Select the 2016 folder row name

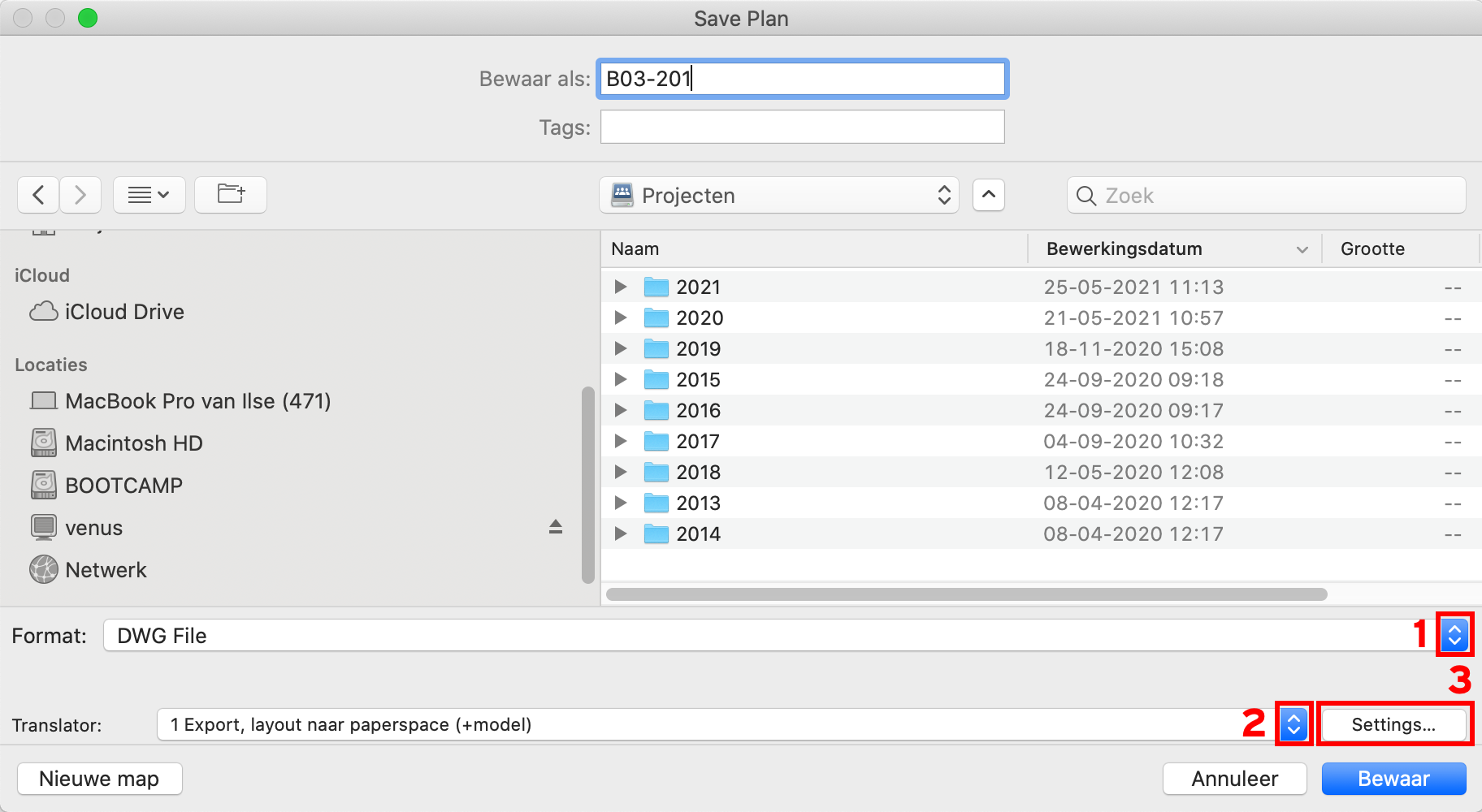tap(699, 410)
